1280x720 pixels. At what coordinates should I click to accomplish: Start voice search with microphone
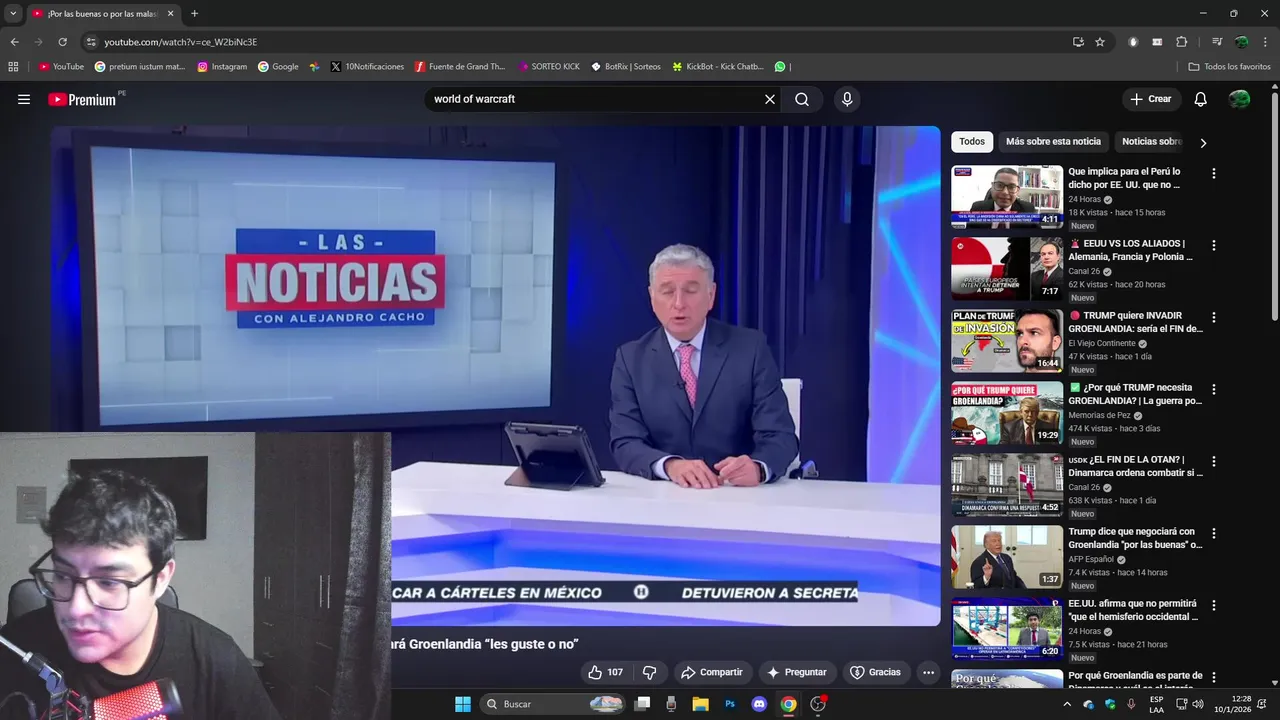coord(847,99)
